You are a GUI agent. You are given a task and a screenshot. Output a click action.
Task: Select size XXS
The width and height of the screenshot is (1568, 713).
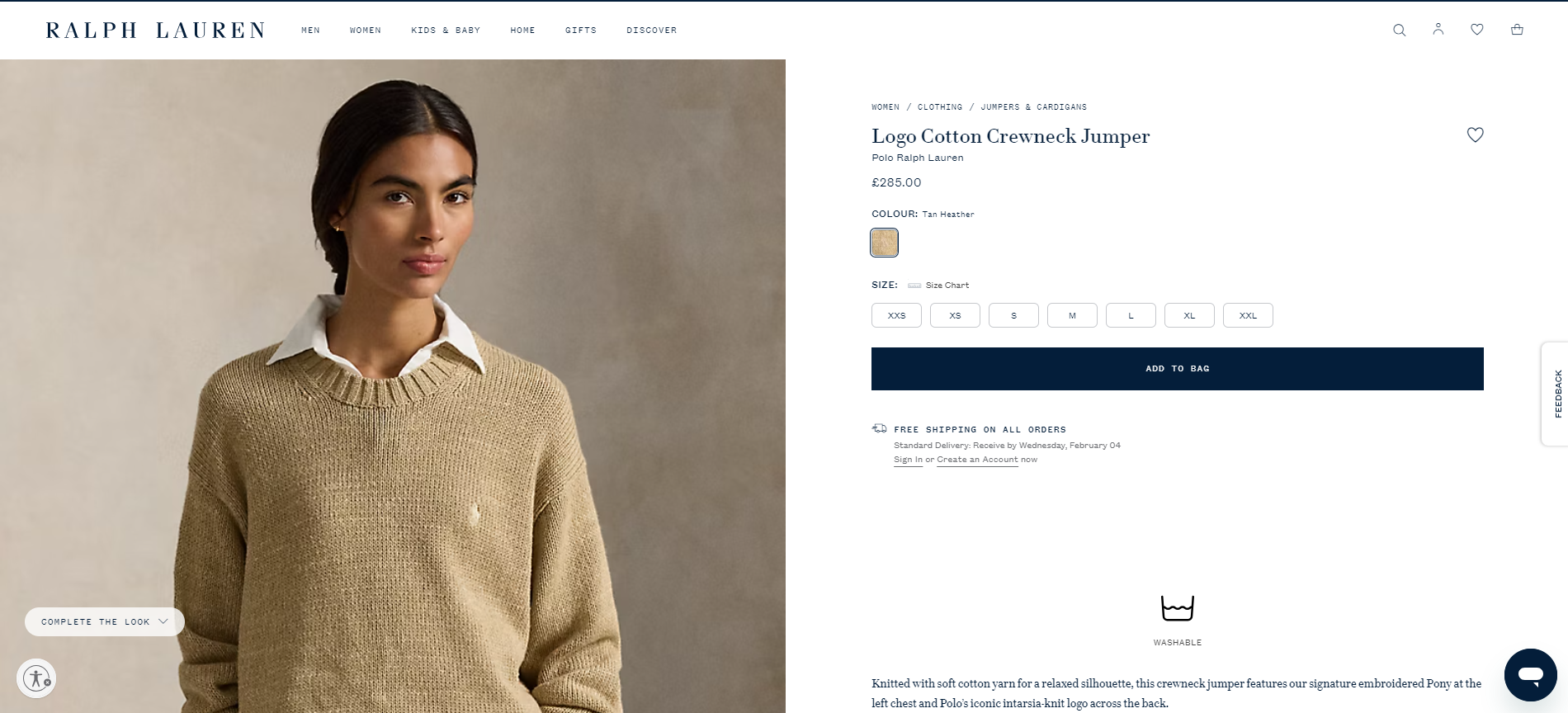click(896, 315)
